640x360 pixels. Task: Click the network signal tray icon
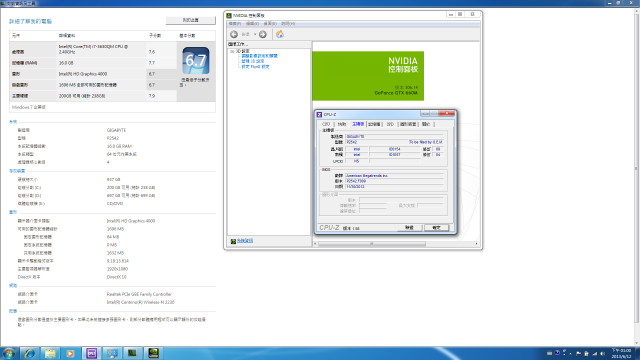pyautogui.click(x=594, y=354)
